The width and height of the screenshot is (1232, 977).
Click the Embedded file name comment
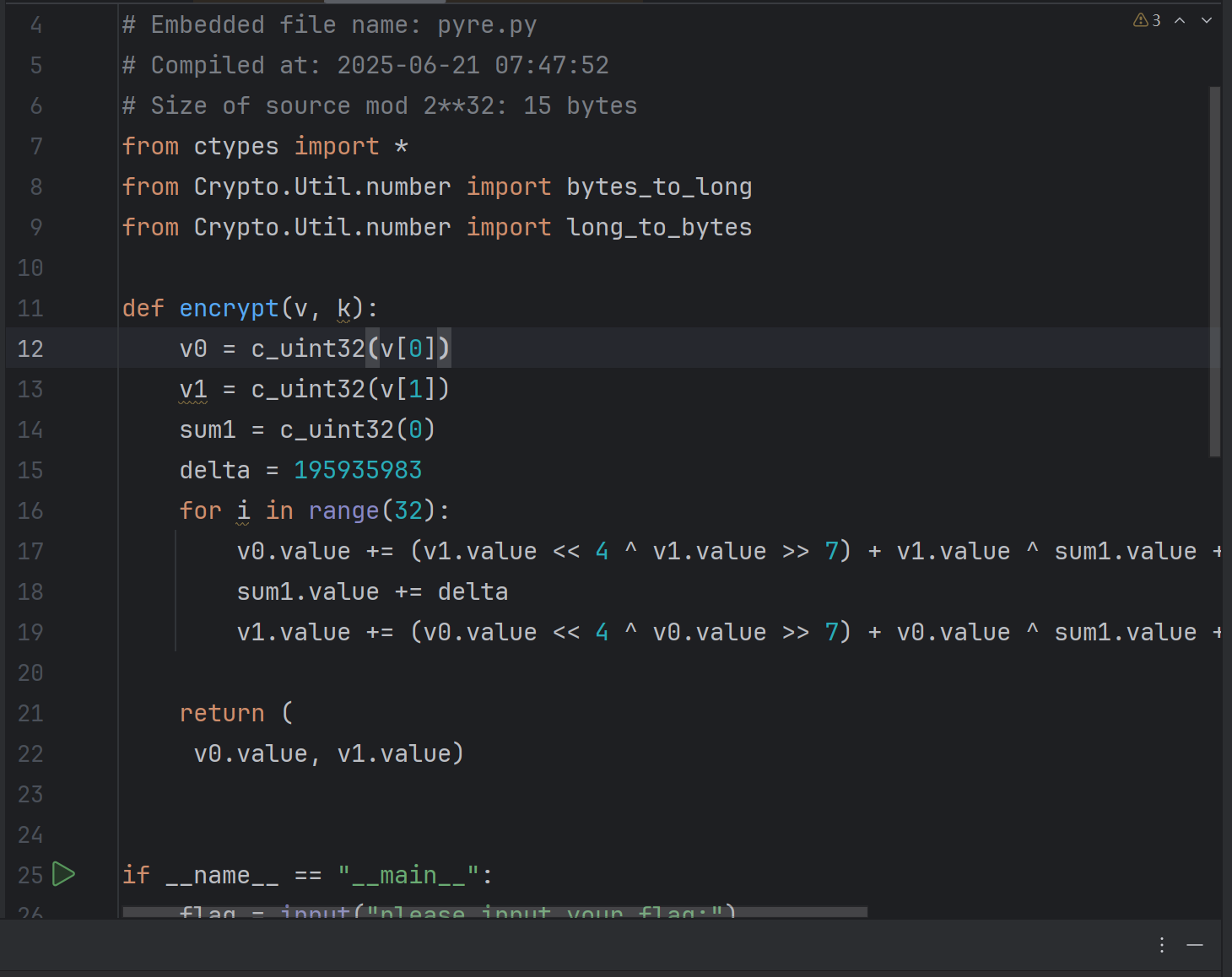[x=329, y=24]
